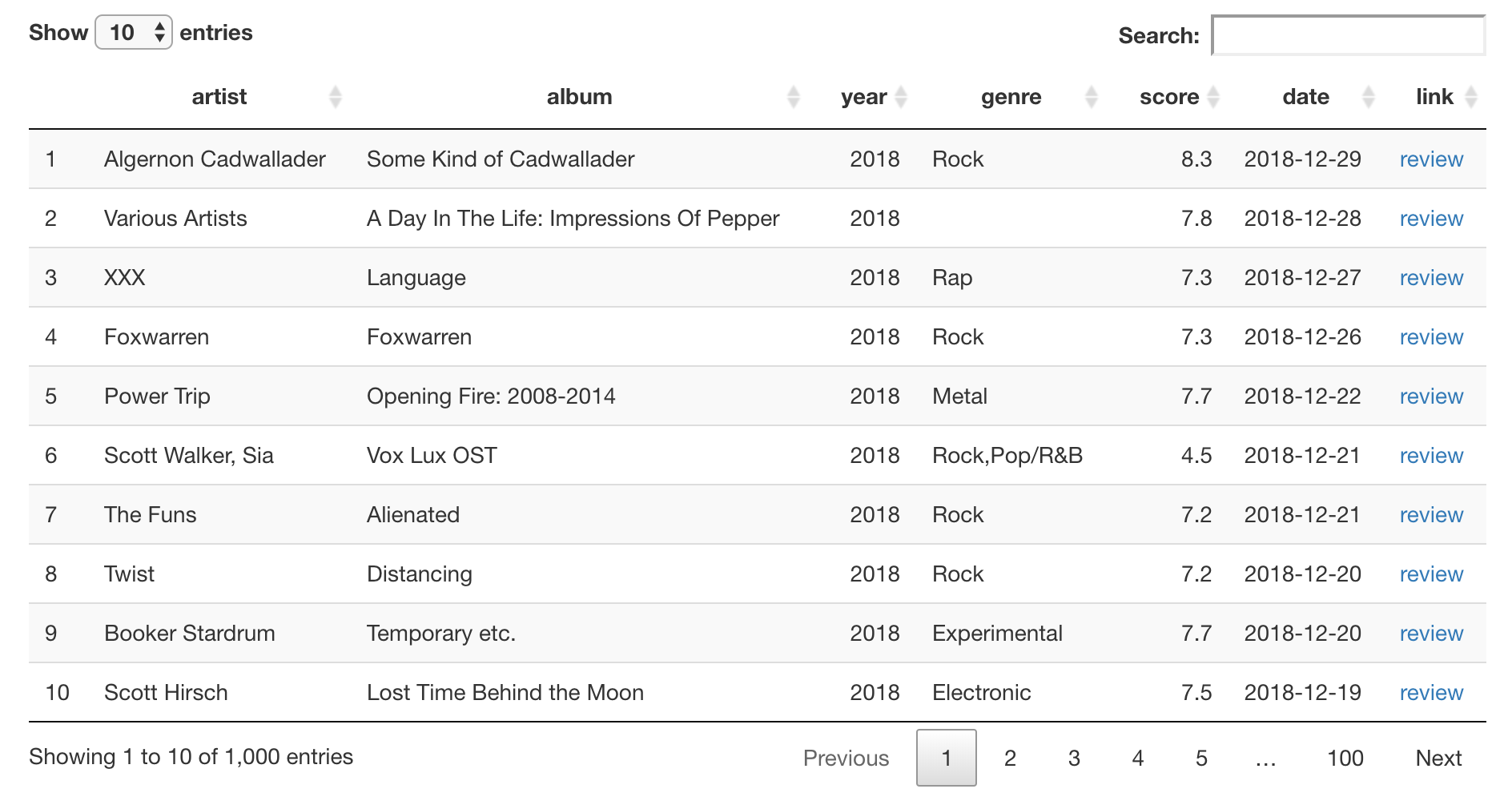Click the Previous page button
Image resolution: width=1512 pixels, height=809 pixels.
(846, 758)
